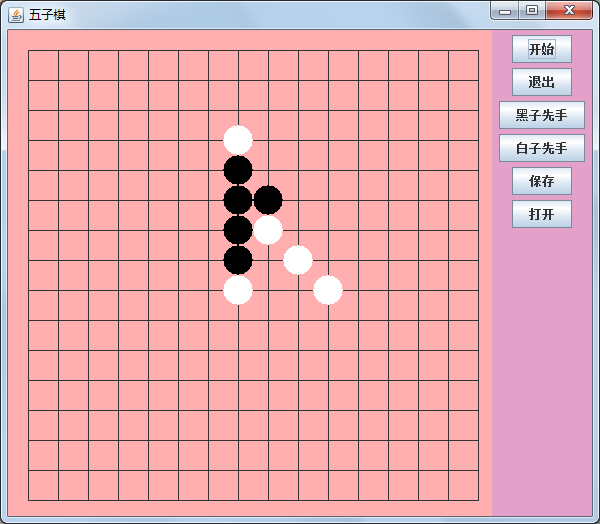This screenshot has height=524, width=600.
Task: Click the 退出 exit button
Action: (542, 82)
